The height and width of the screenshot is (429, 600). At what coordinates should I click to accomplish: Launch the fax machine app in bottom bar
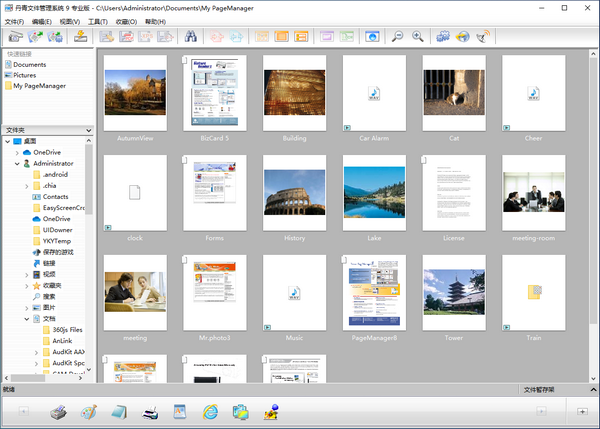[58, 412]
